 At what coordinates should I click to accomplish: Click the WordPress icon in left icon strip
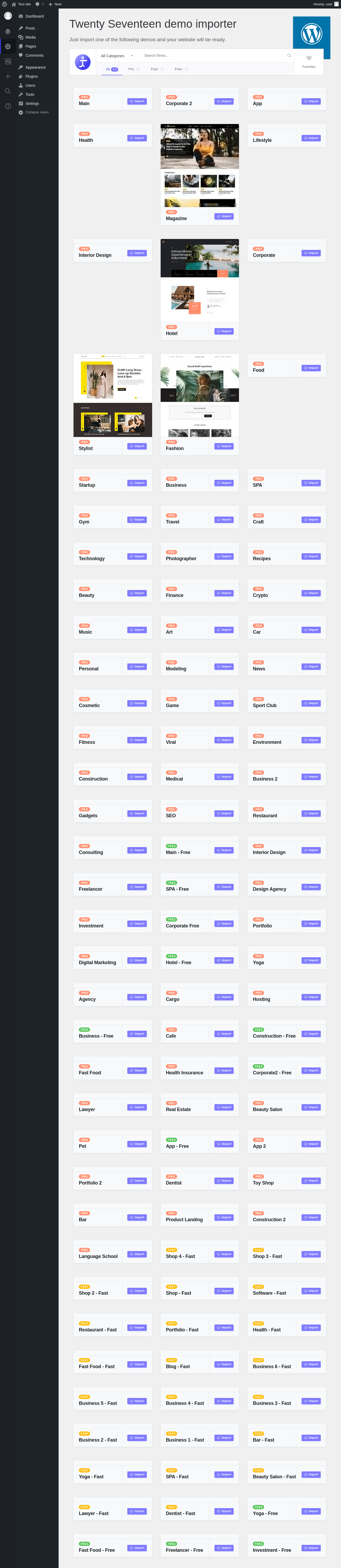coord(8,31)
